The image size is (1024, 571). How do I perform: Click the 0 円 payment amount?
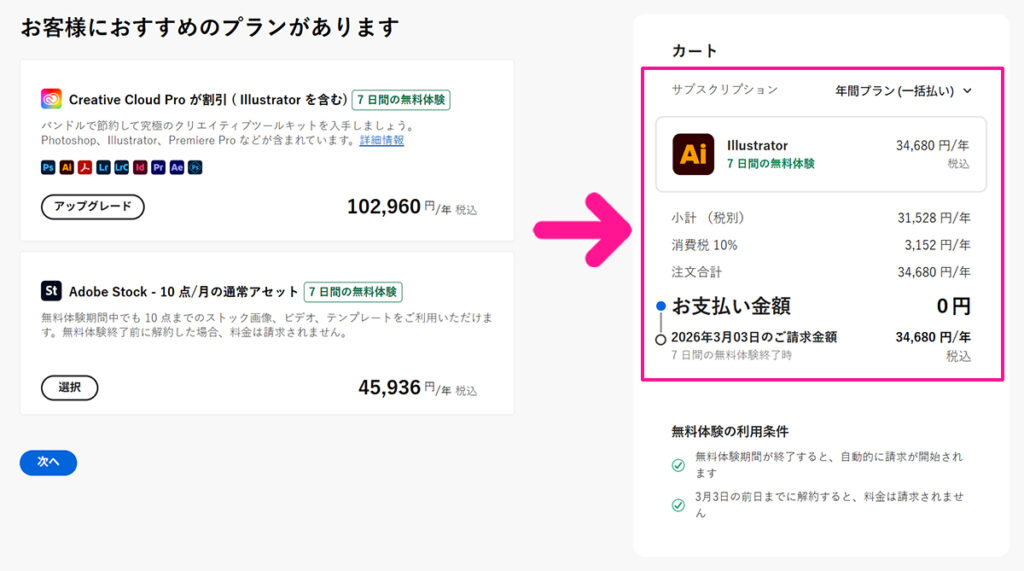point(953,306)
